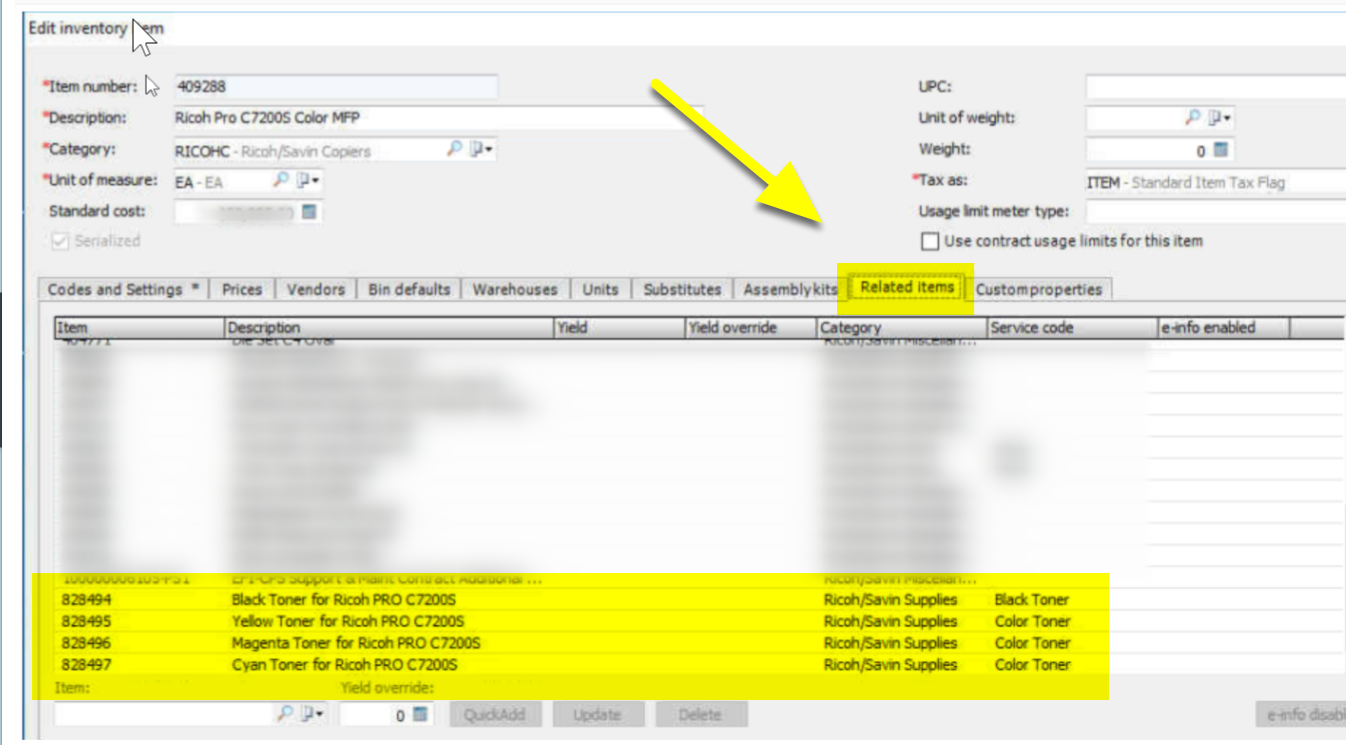Click the bottom Item field lookup magnifier
The width and height of the screenshot is (1346, 745).
(x=284, y=714)
